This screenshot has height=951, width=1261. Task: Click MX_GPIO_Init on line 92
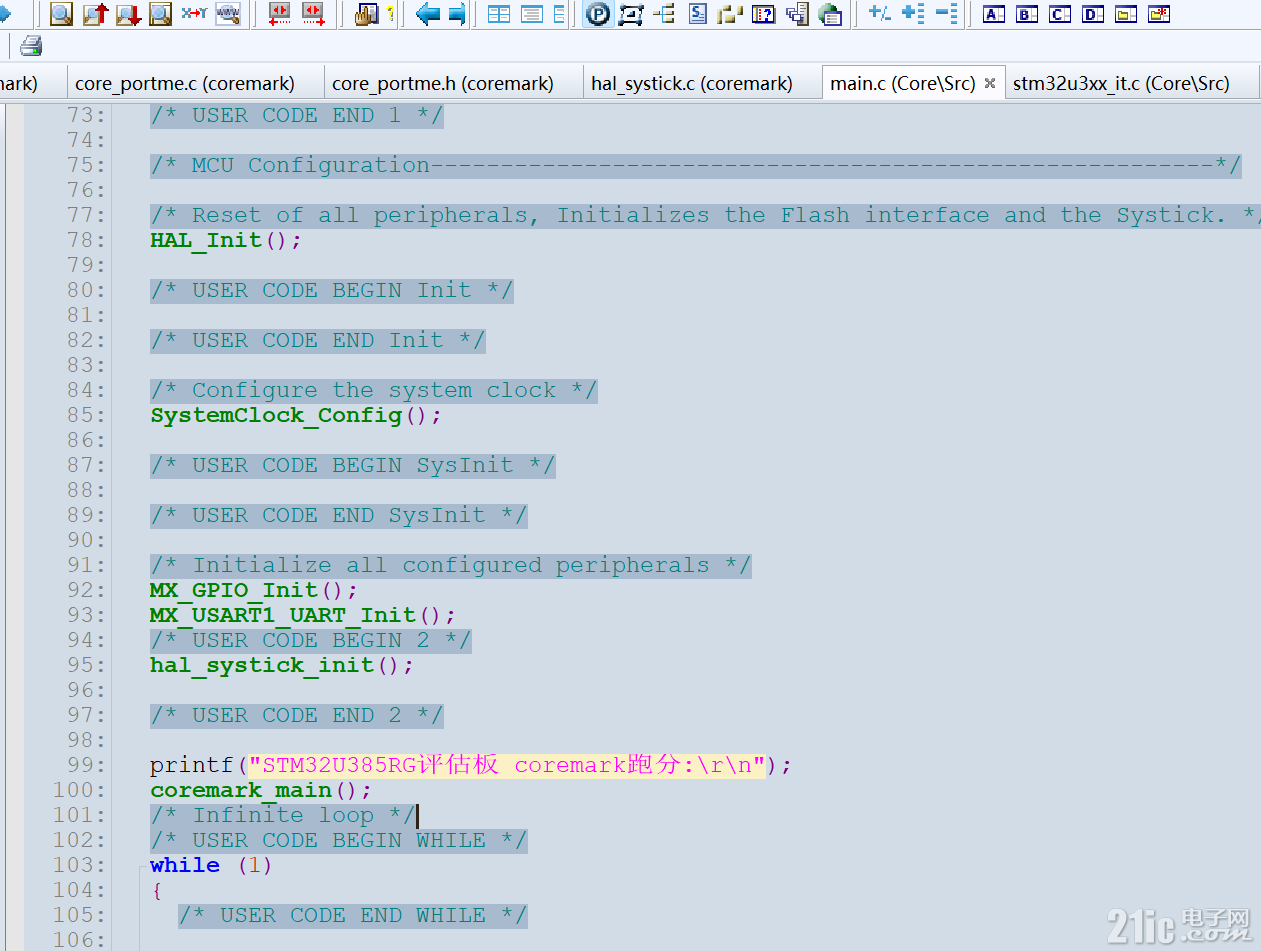234,590
